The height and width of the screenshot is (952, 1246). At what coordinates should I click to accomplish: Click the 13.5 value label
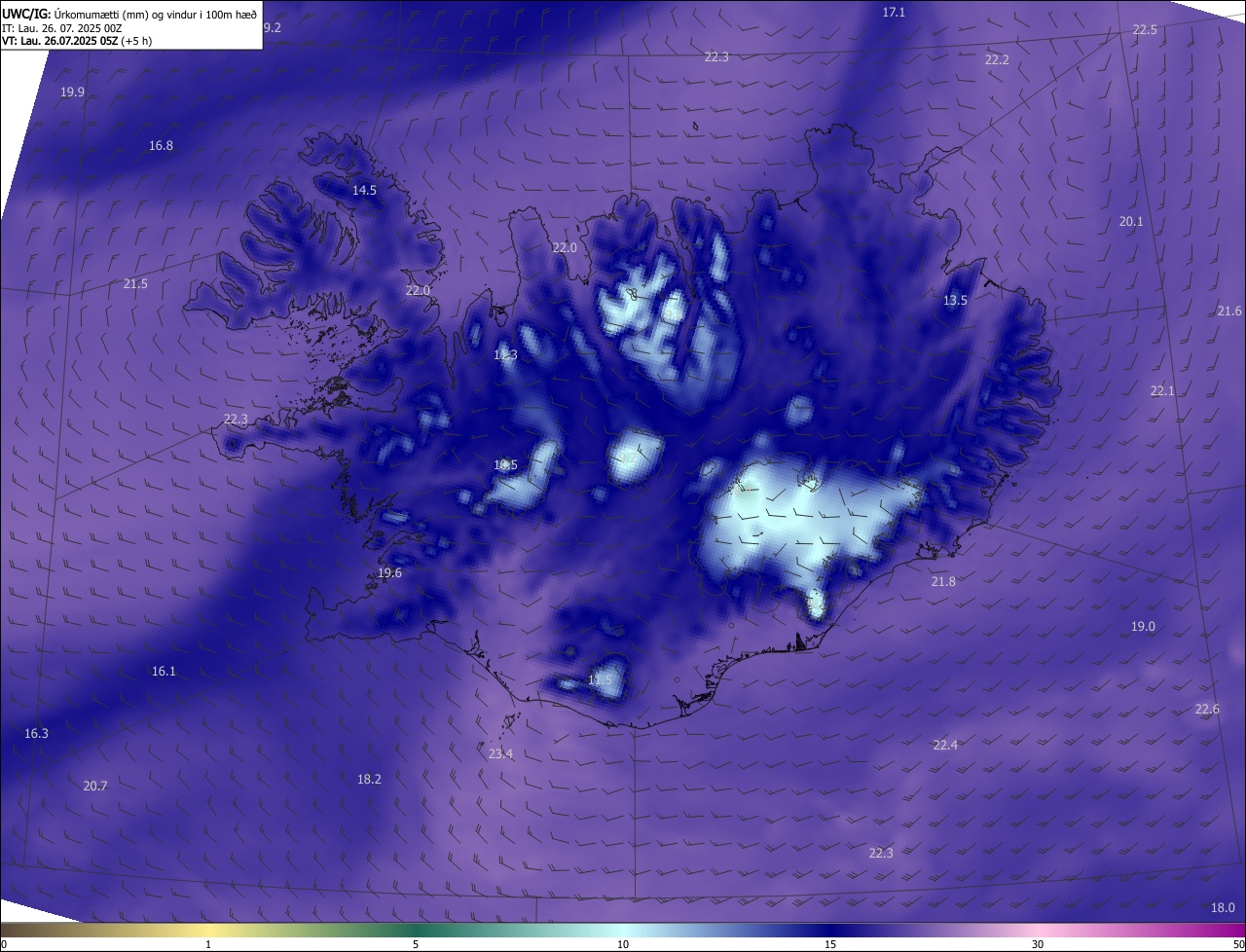(x=955, y=301)
